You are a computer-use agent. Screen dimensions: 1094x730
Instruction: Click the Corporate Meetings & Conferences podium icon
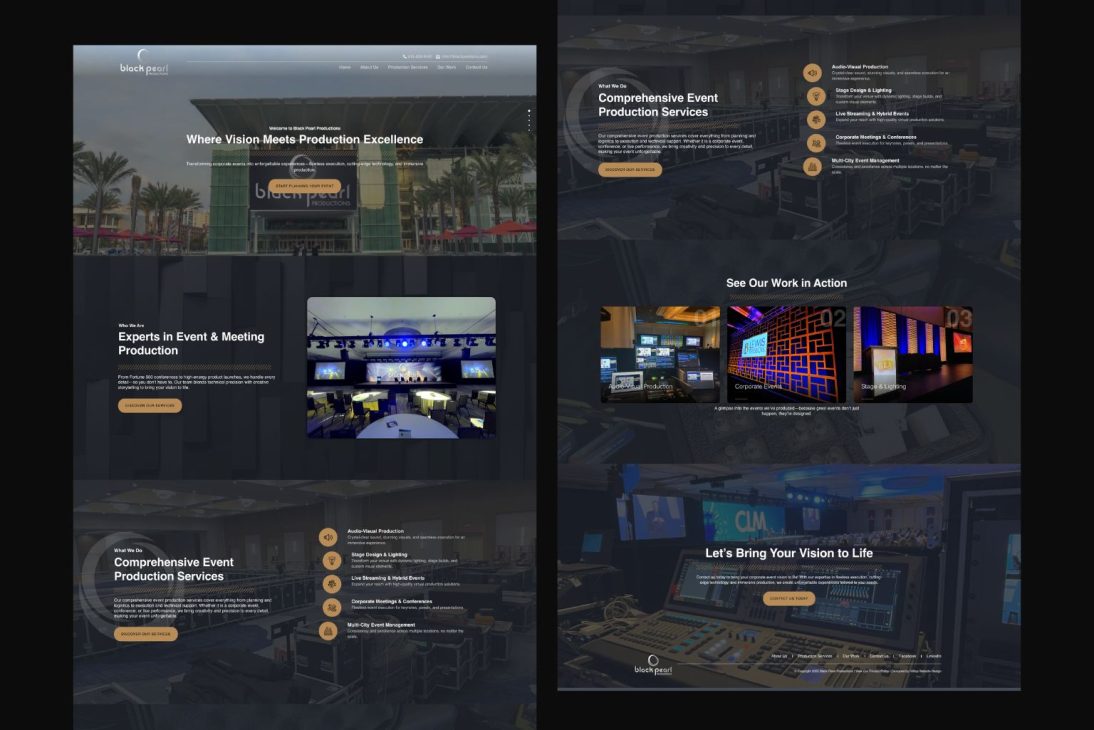tap(812, 142)
